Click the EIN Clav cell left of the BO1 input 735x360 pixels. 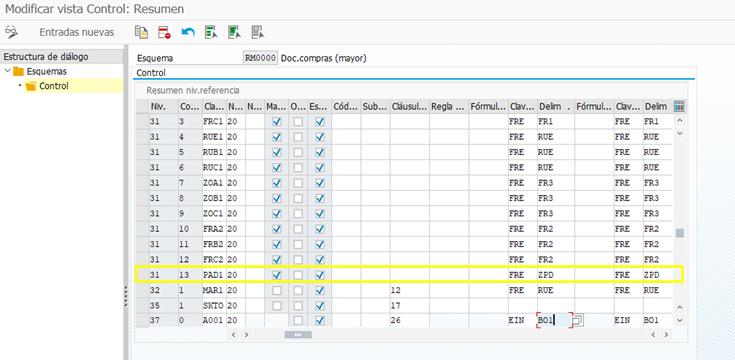pyautogui.click(x=522, y=321)
